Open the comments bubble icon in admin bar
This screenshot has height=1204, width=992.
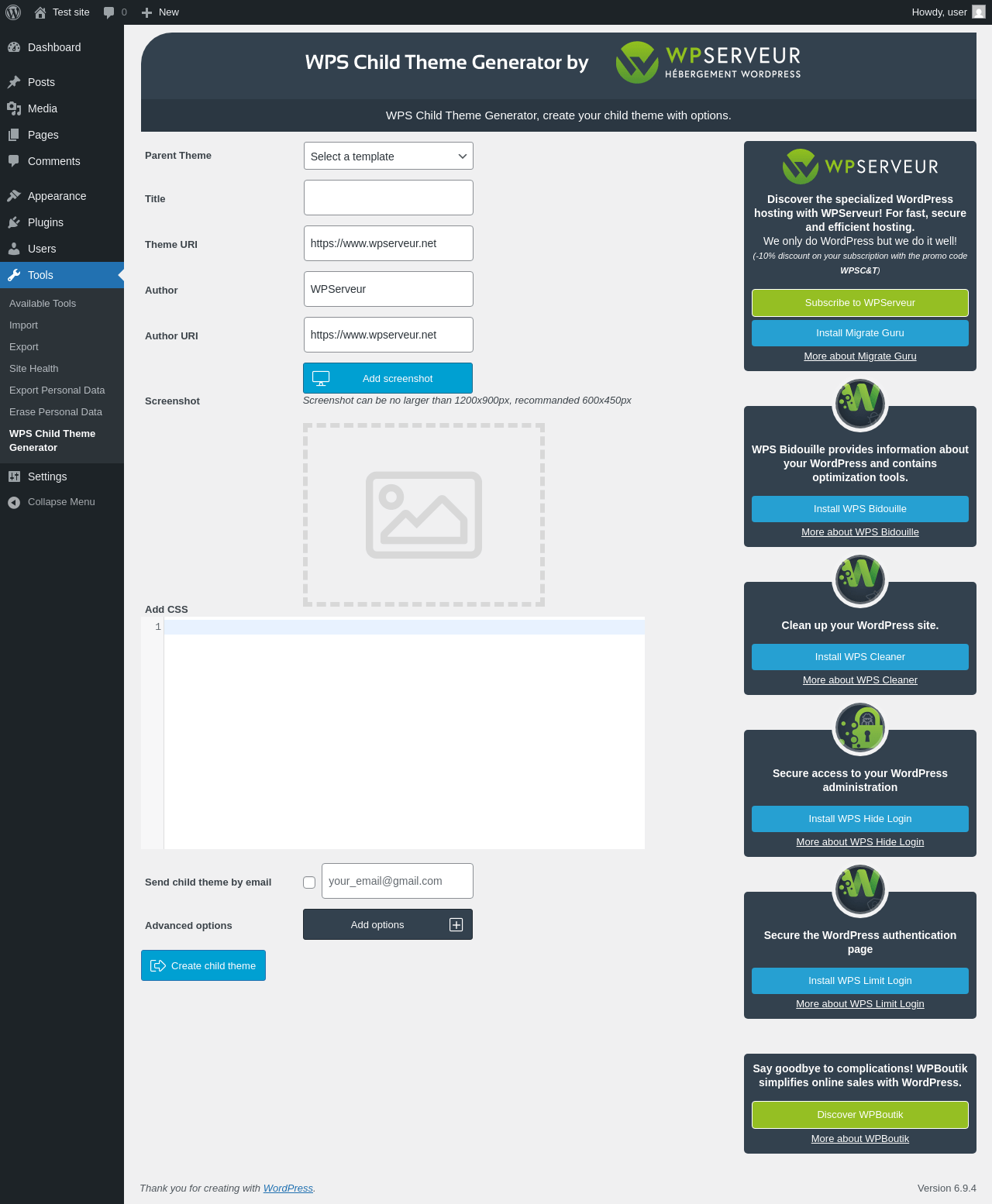click(109, 12)
